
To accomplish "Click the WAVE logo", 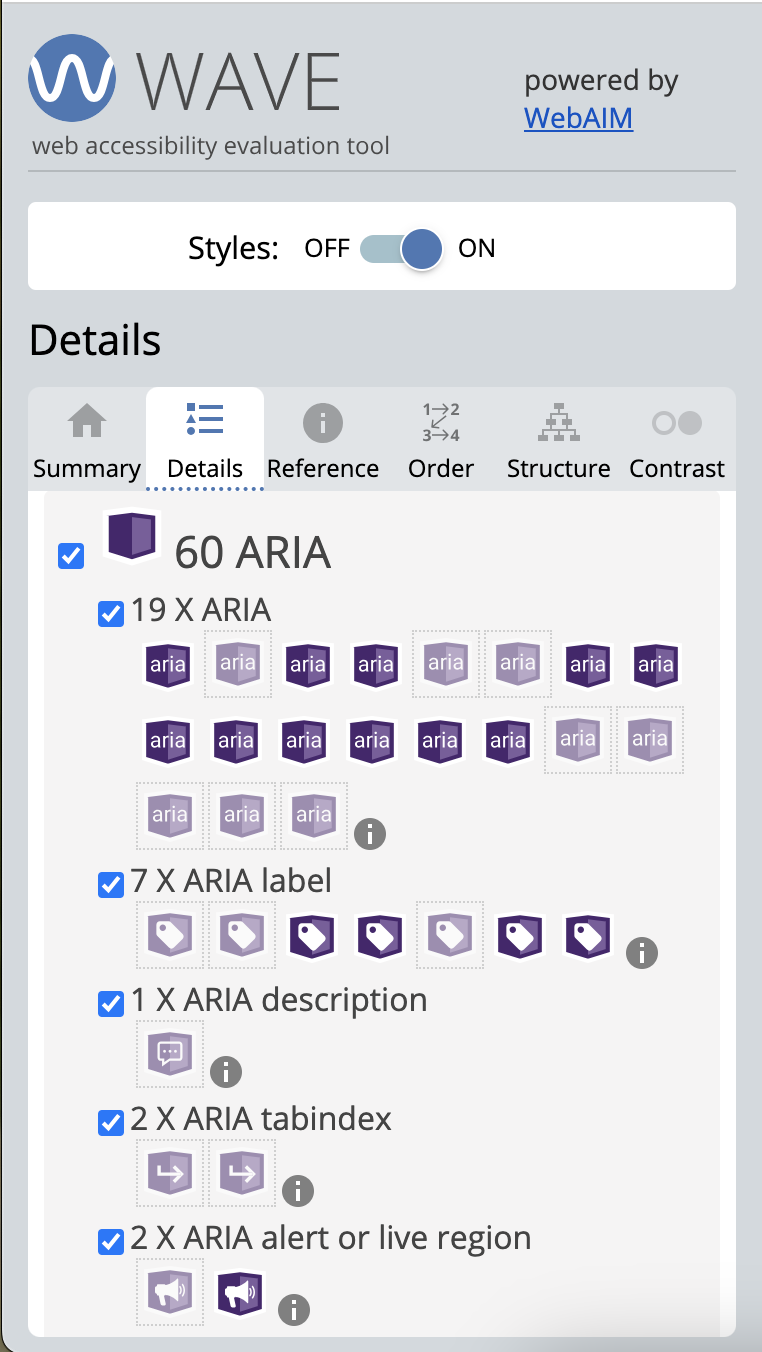I will (x=71, y=77).
